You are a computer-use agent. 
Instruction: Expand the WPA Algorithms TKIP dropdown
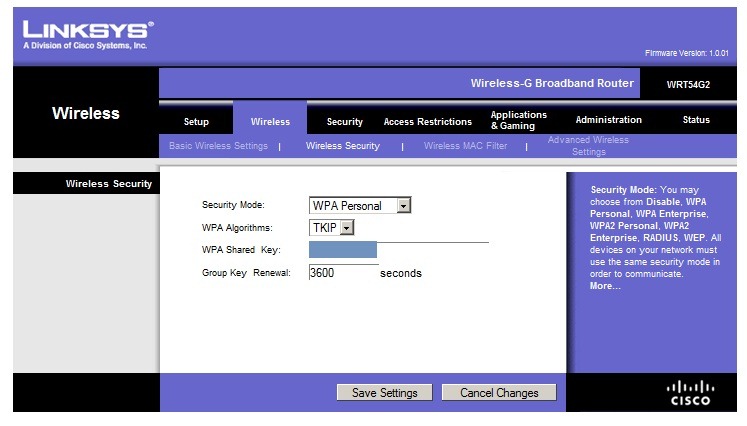[332, 228]
